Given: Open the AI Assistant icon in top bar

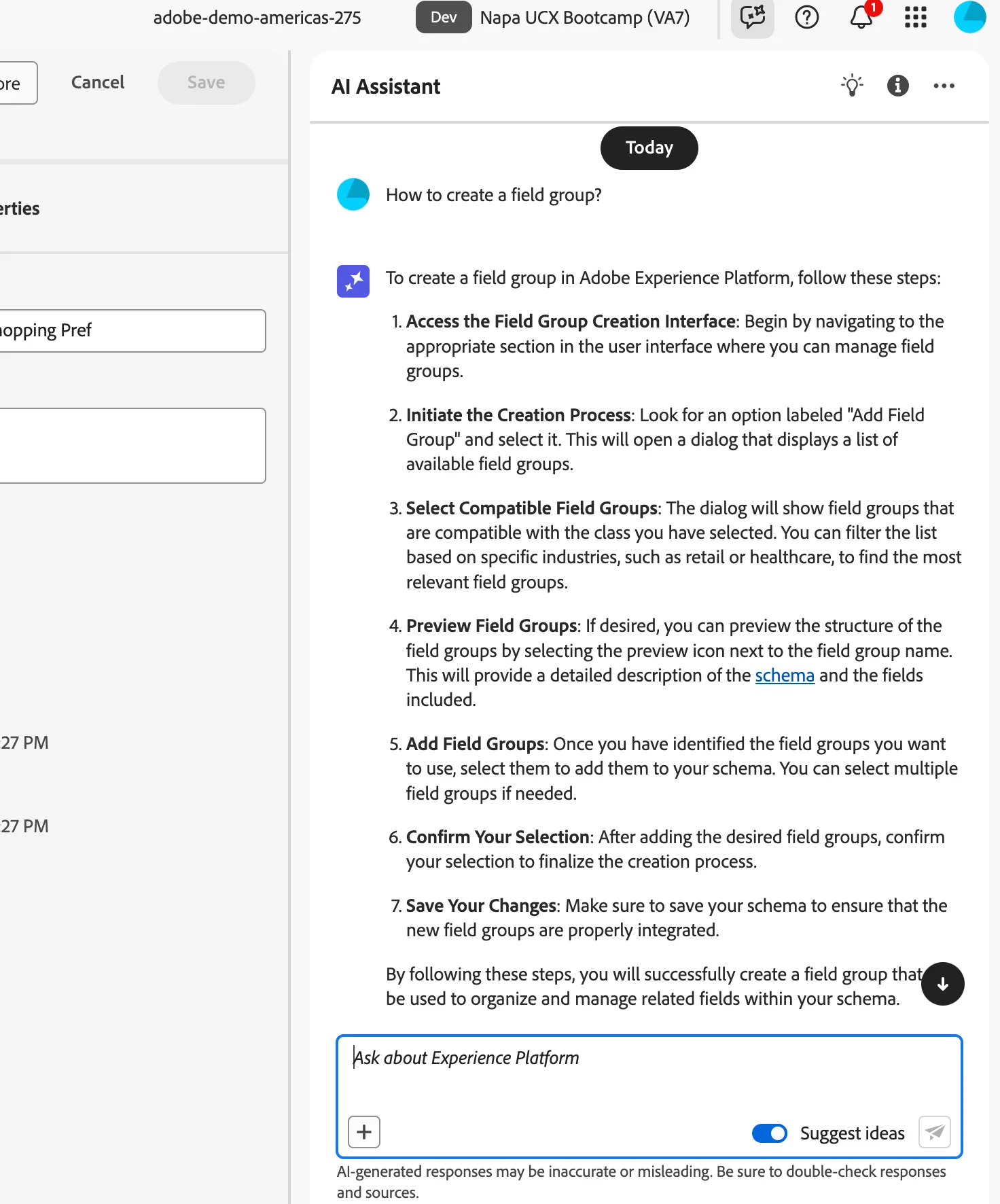Looking at the screenshot, I should (752, 17).
